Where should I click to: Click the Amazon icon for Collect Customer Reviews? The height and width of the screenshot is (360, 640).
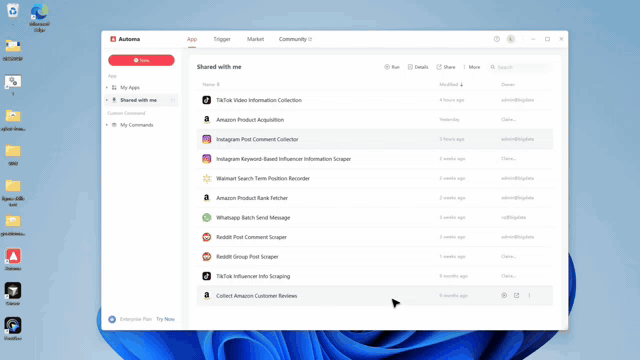coord(207,296)
